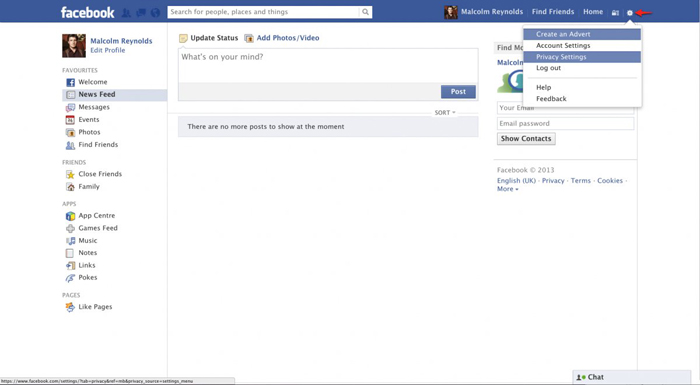Choose Privacy Settings in dropdown menu
This screenshot has width=700, height=385.
coord(582,57)
